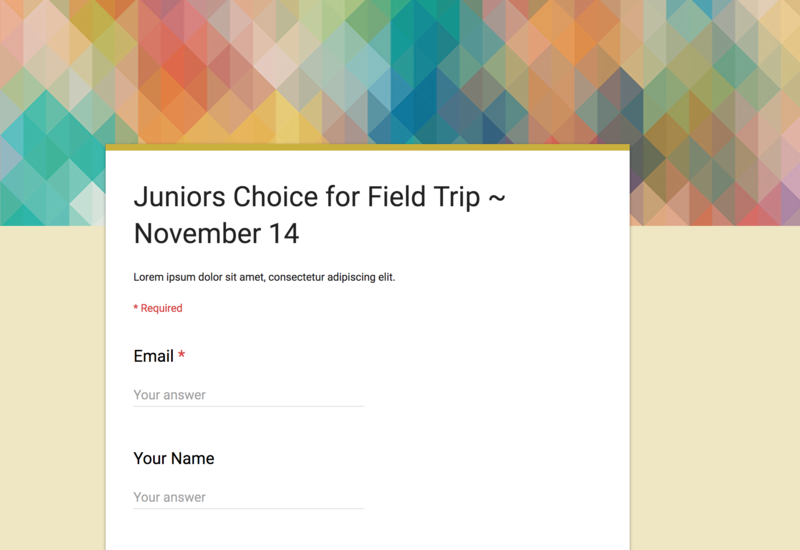The height and width of the screenshot is (550, 800).
Task: Select the Your Name question label
Action: click(x=173, y=458)
